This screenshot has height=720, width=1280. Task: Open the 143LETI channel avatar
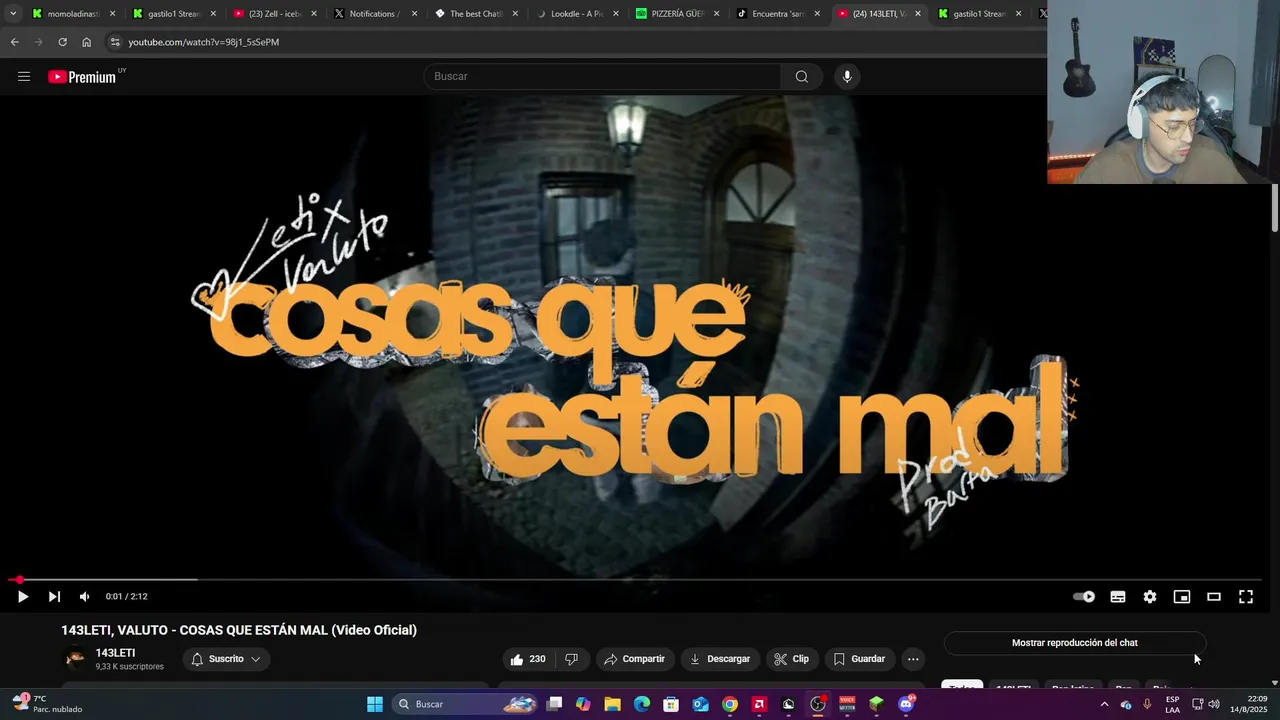tap(75, 659)
